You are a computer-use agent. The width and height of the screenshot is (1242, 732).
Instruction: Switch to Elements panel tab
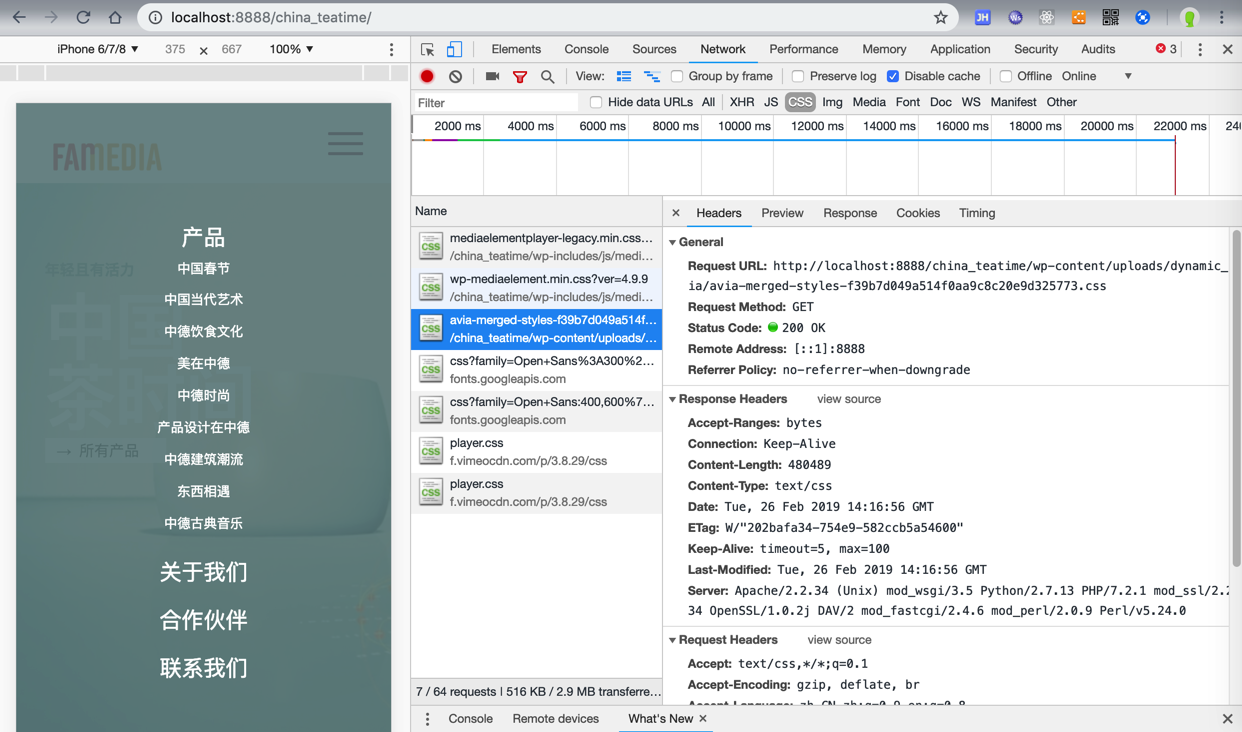pyautogui.click(x=516, y=49)
